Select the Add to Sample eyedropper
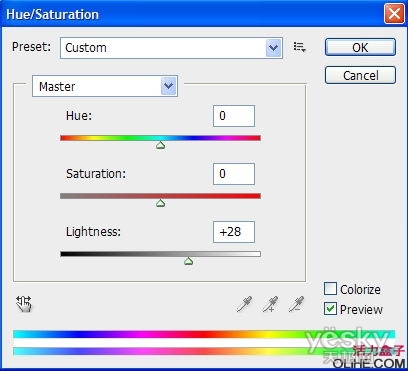408x371 pixels. point(270,304)
